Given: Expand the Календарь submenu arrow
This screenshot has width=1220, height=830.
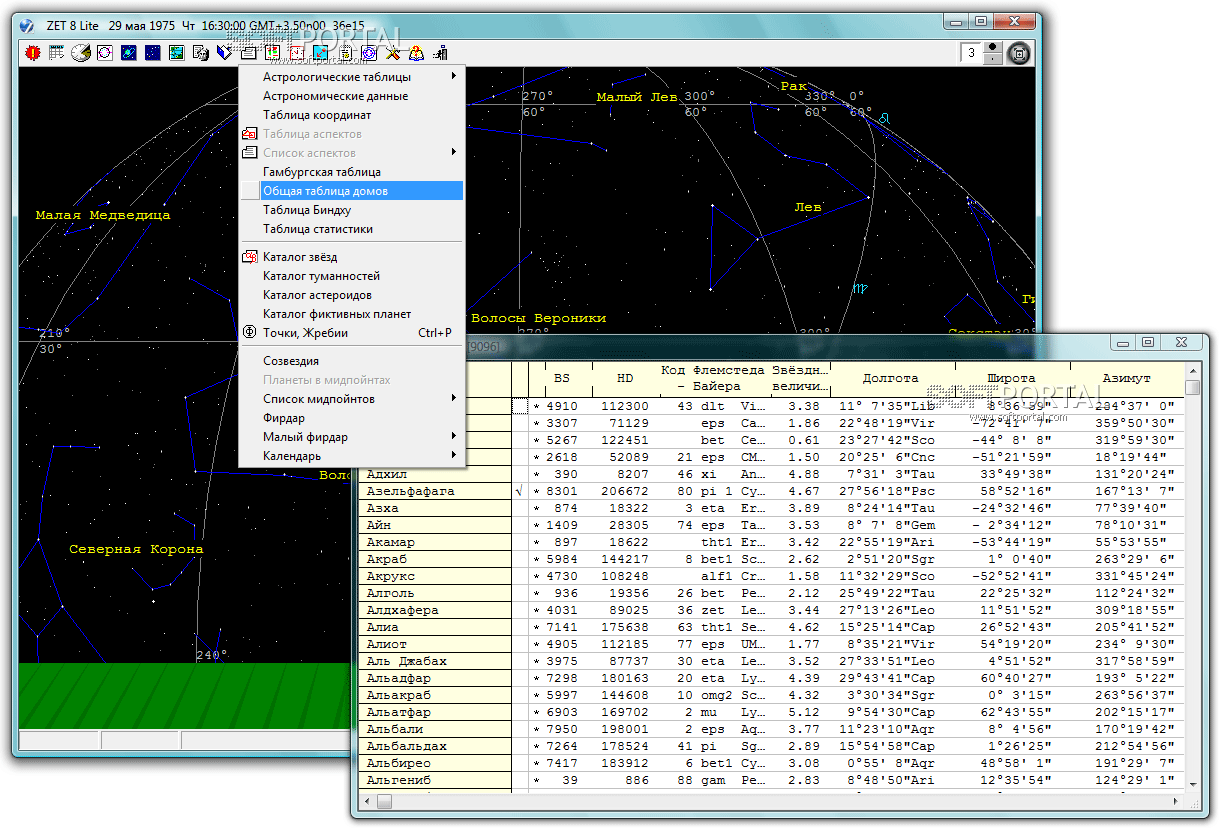Looking at the screenshot, I should click(454, 455).
